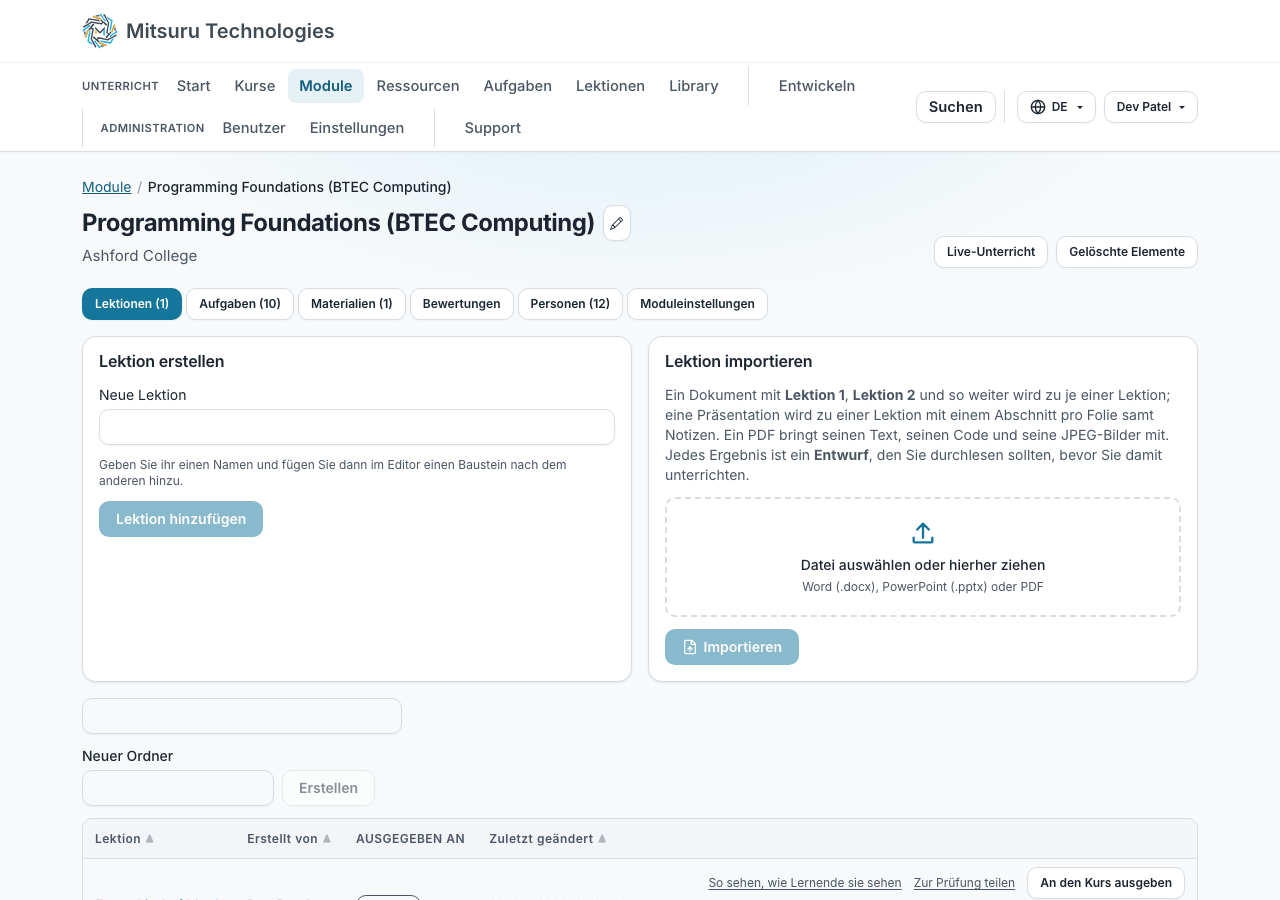Open the Ressourcen navigation item
The image size is (1280, 900).
[x=418, y=86]
